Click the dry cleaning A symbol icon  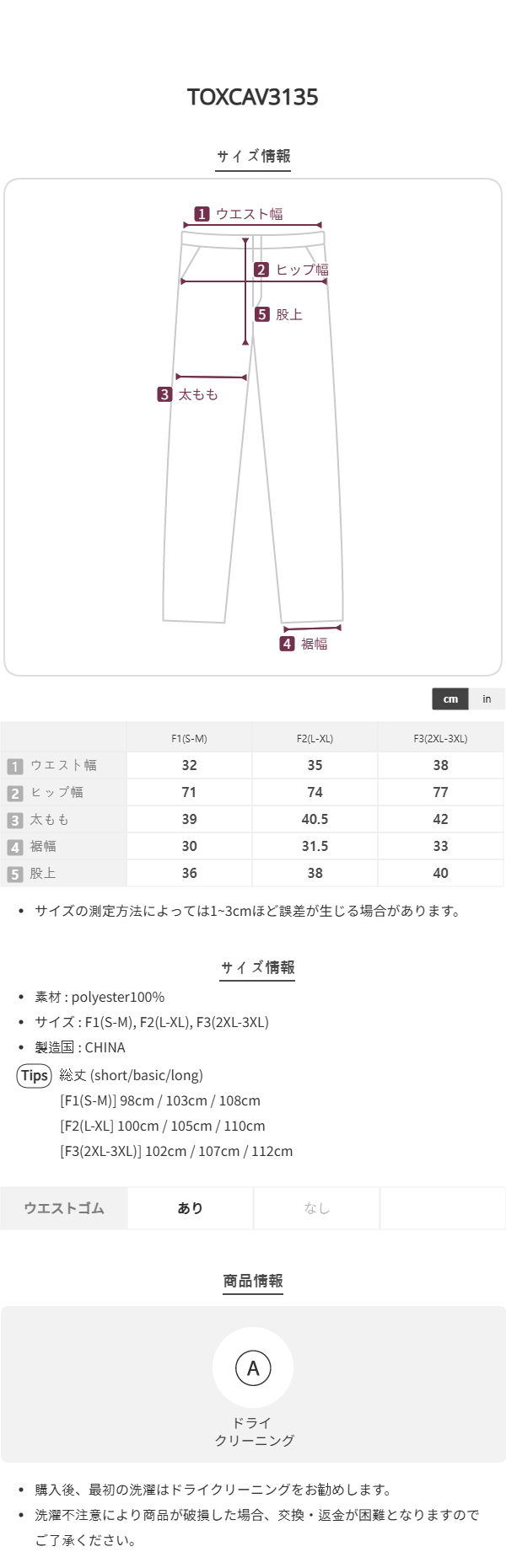[253, 1368]
